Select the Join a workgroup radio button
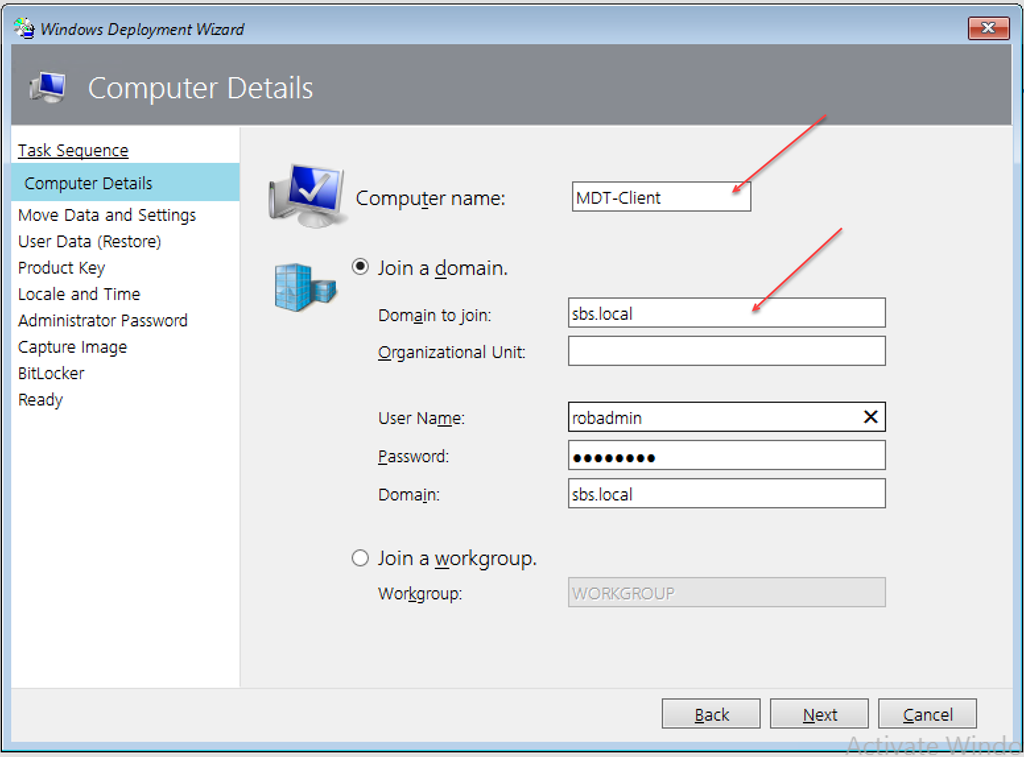 pos(360,558)
